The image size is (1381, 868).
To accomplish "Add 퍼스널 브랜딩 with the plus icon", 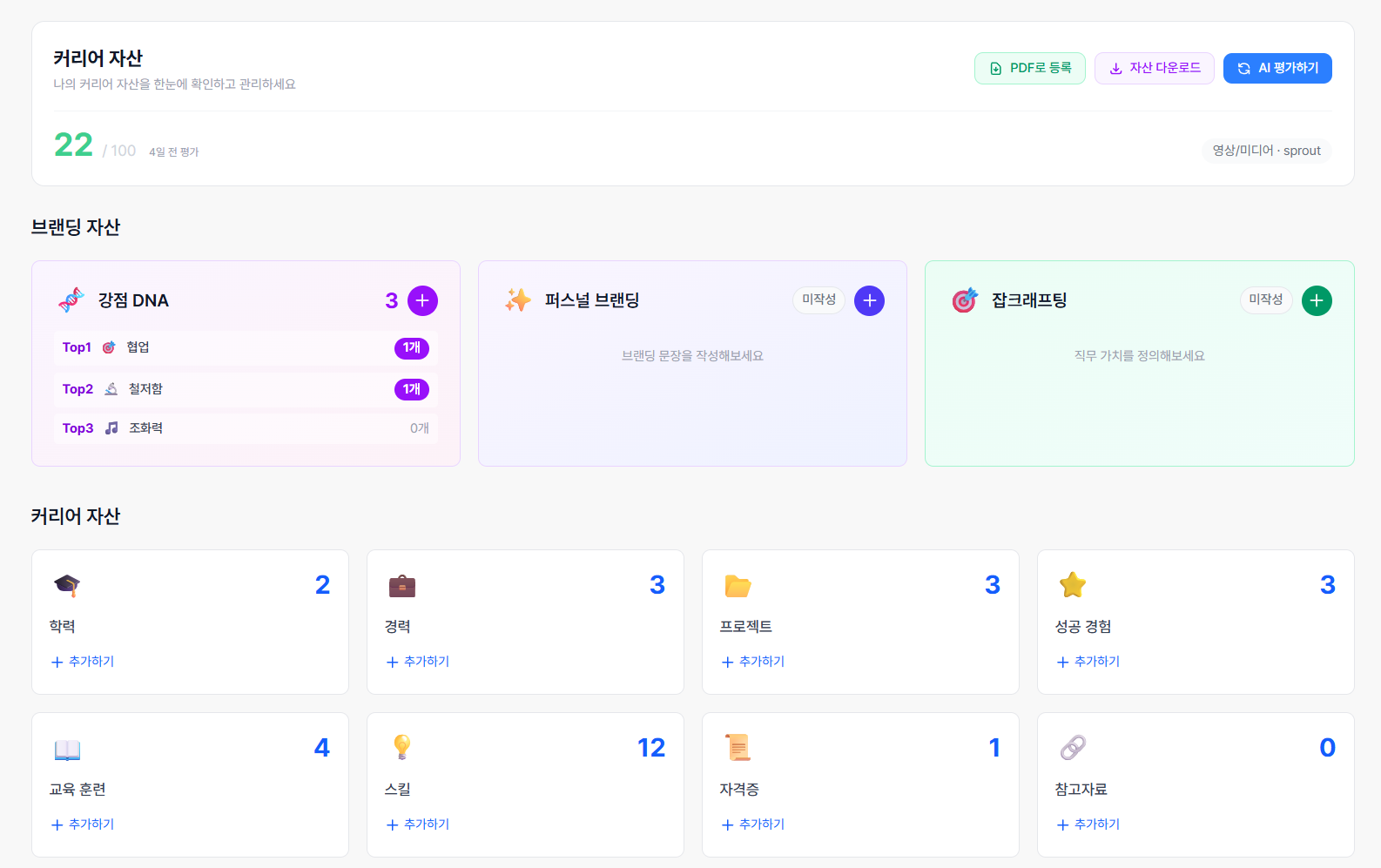I will (869, 300).
